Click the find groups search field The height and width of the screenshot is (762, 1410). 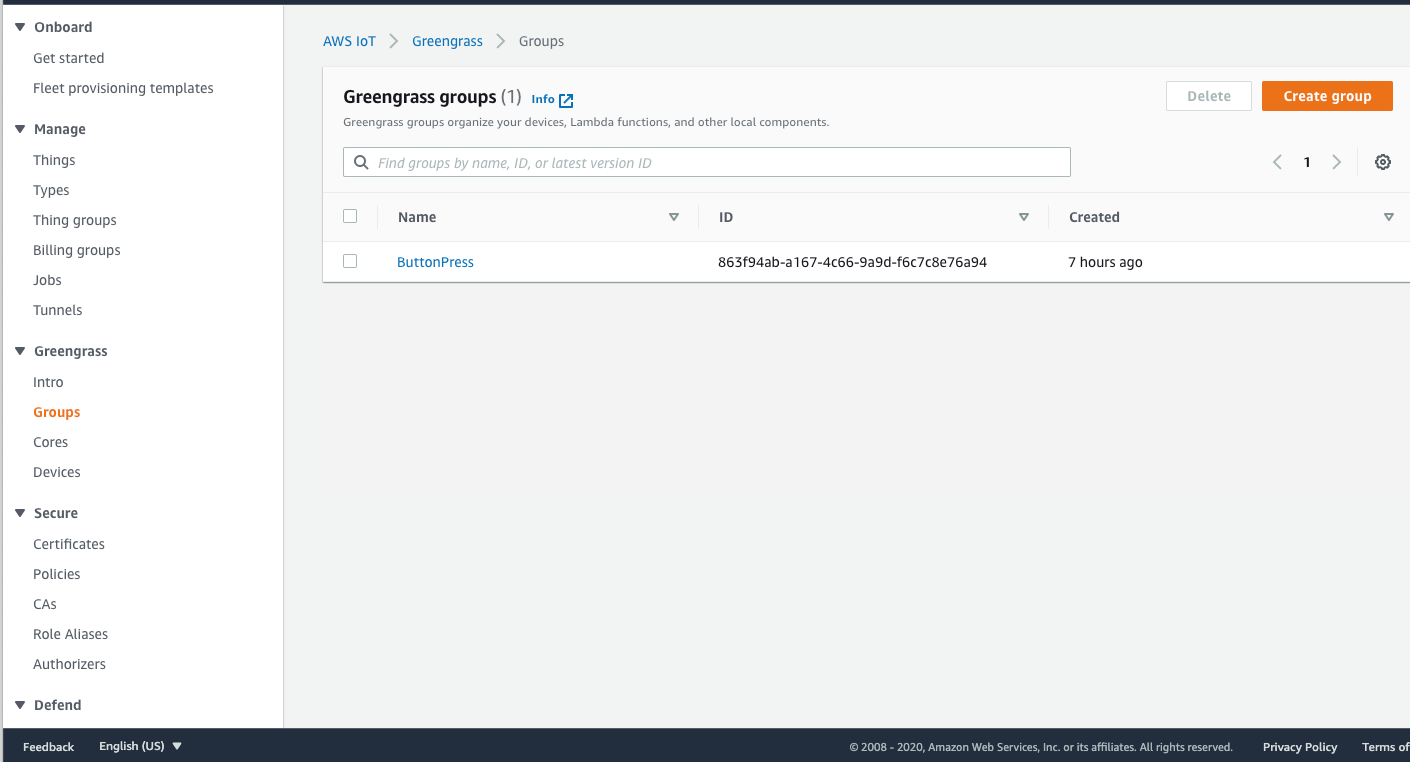[x=706, y=161]
